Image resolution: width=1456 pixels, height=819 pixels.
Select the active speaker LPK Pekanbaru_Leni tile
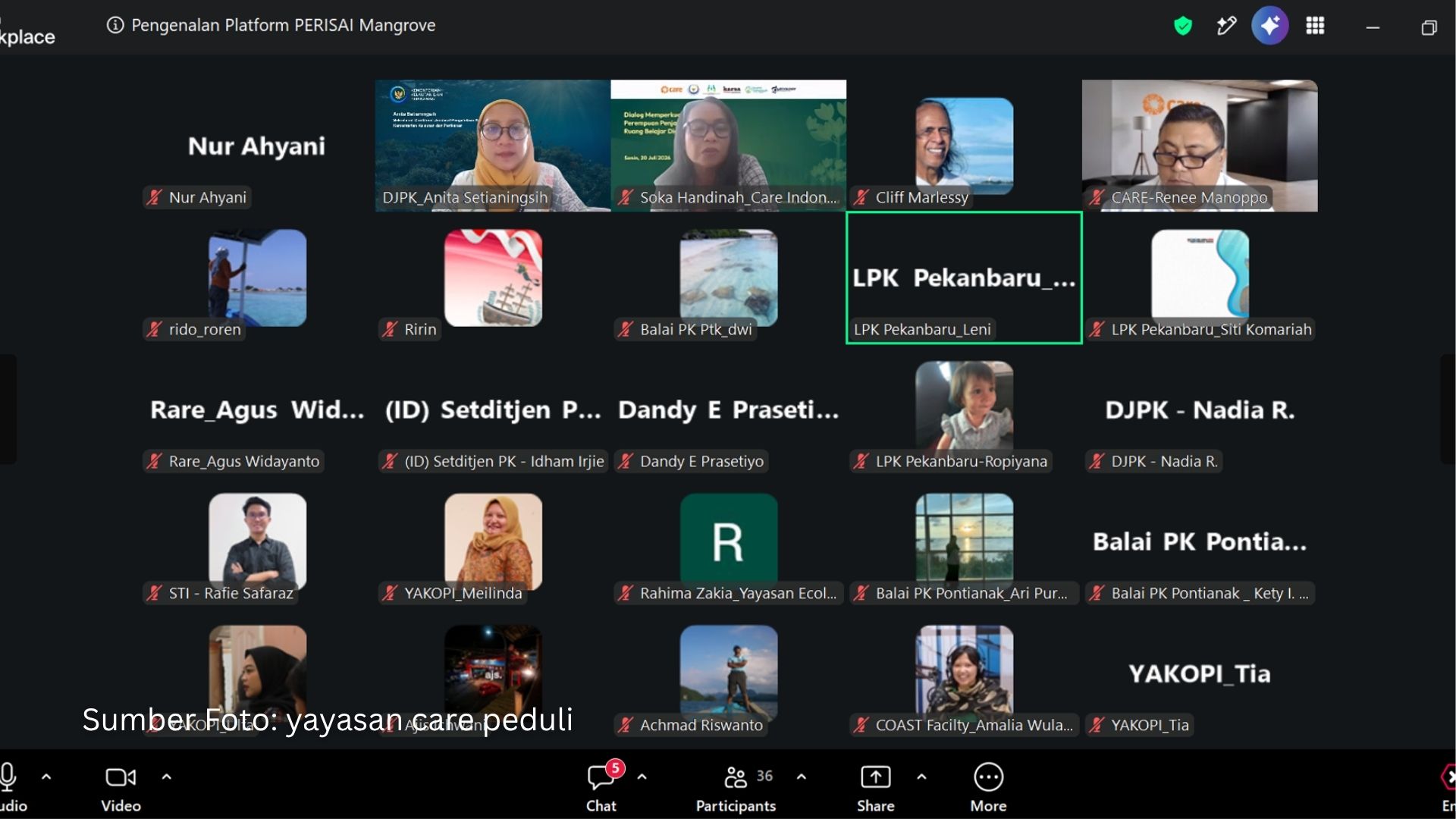click(964, 278)
